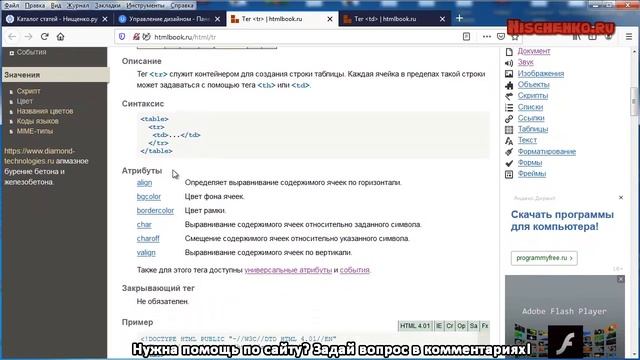Open the Звук section link

[525, 62]
